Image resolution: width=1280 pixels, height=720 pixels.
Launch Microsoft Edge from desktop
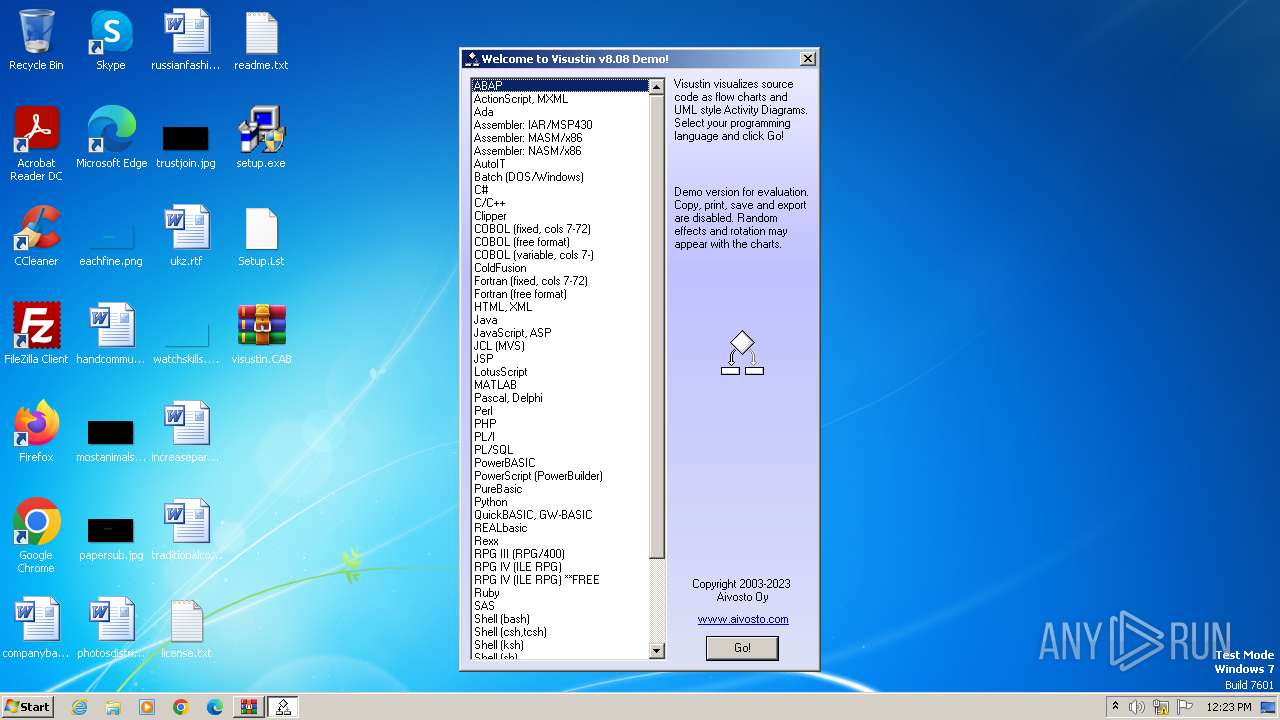click(111, 138)
